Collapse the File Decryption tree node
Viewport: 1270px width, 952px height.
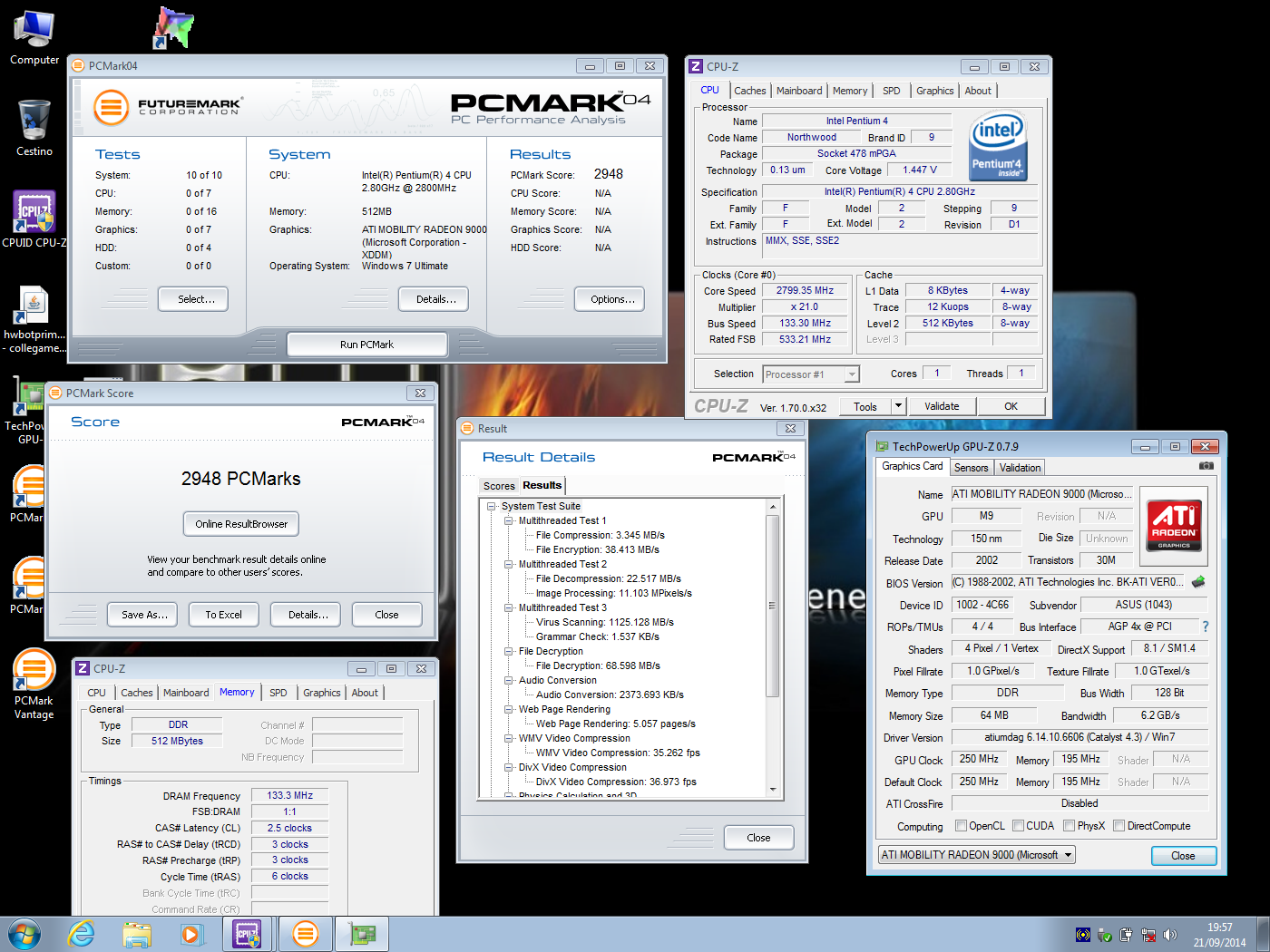(509, 652)
